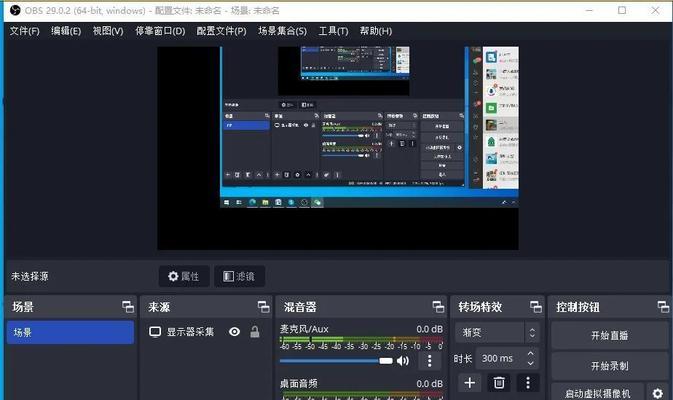
Task: Toggle the lock on 显示器采集
Action: pos(255,332)
